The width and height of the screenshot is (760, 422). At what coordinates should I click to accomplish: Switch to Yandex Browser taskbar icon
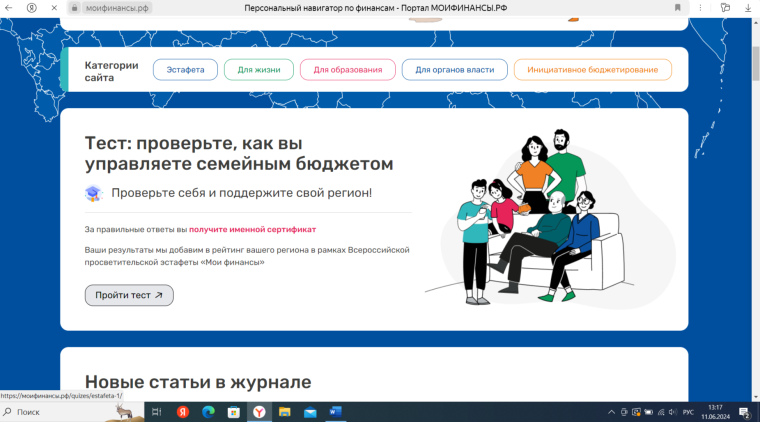click(259, 412)
